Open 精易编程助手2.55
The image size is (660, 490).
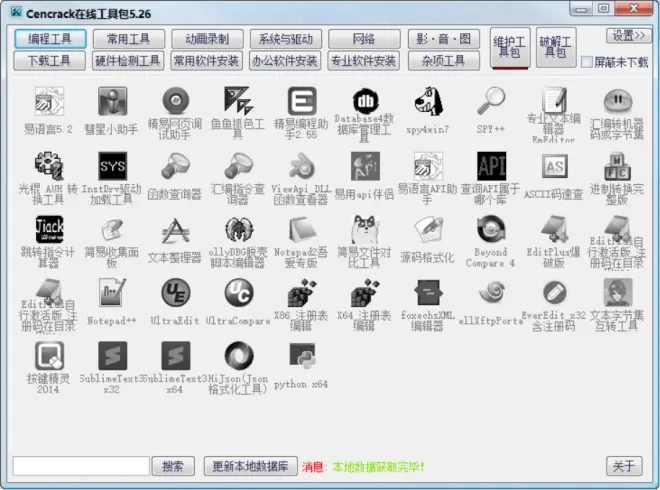[301, 101]
